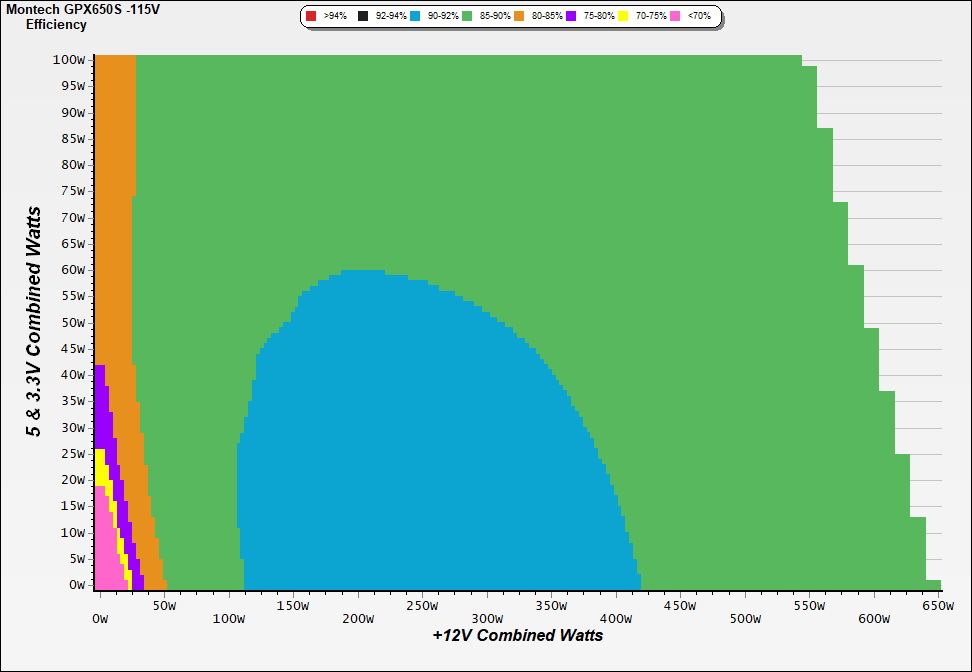The width and height of the screenshot is (972, 672).
Task: Click the red >94% legend swatch
Action: pos(311,17)
